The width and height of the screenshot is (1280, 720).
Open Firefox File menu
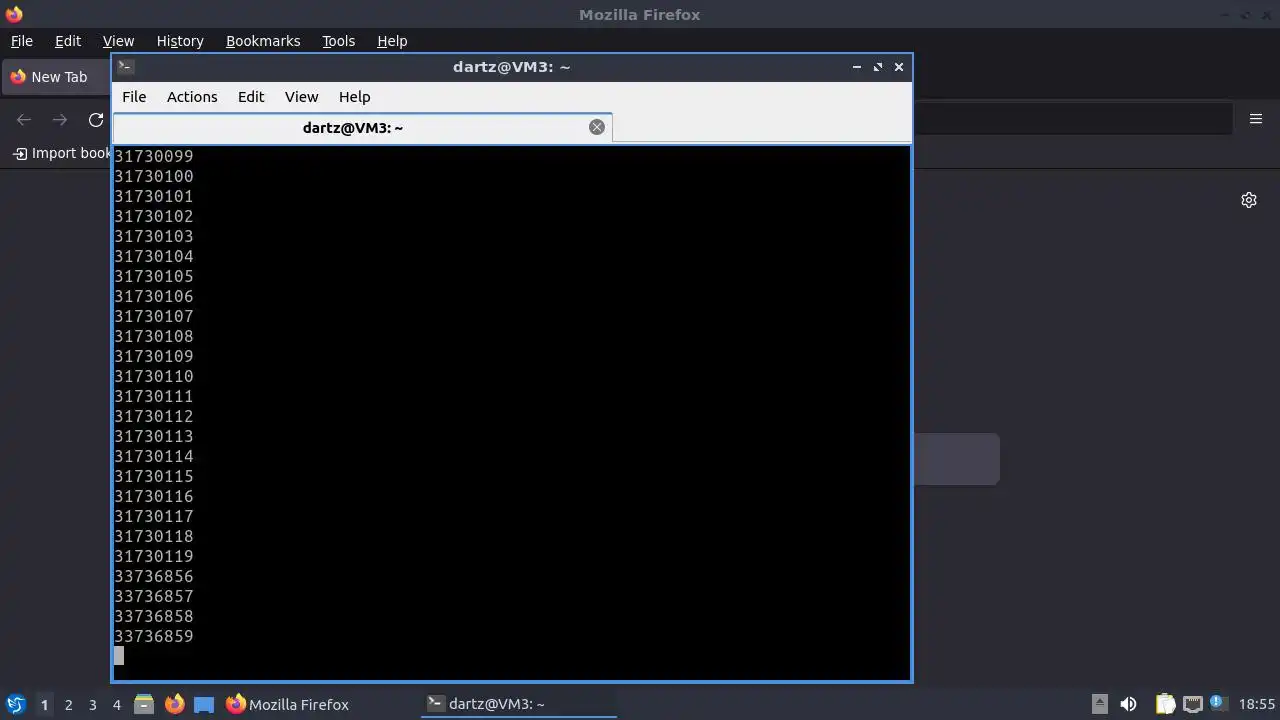21,41
